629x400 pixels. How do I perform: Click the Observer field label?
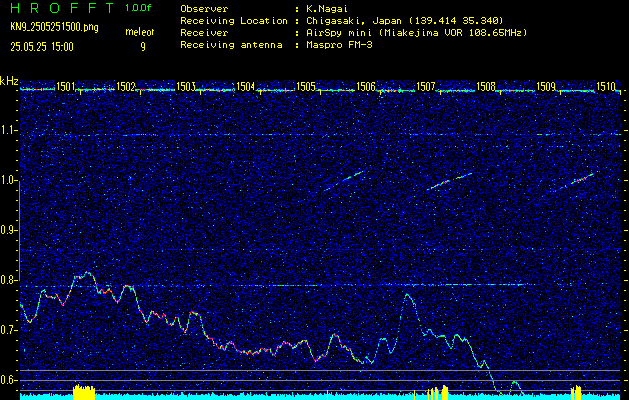pyautogui.click(x=204, y=8)
